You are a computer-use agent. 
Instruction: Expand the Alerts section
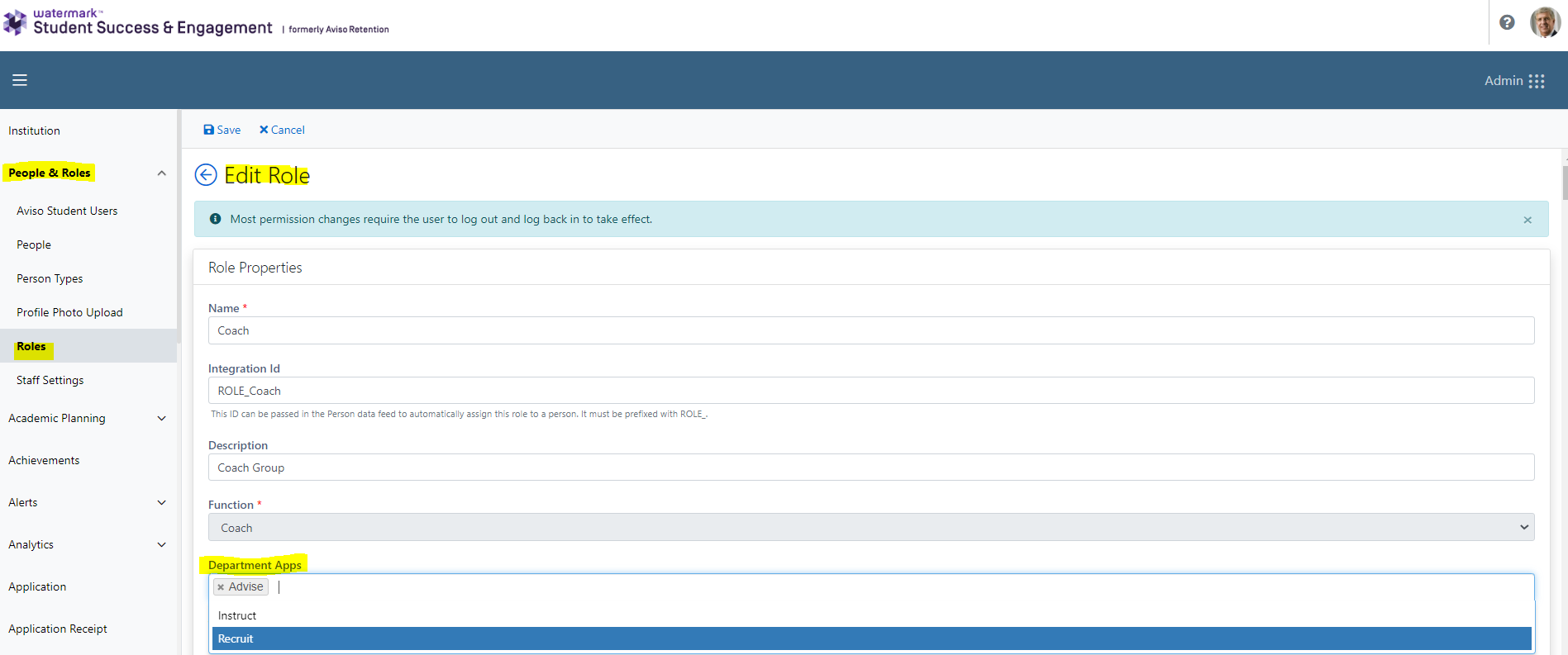point(162,502)
